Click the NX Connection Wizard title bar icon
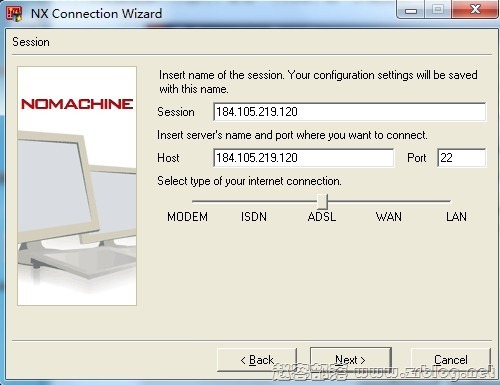 [14, 14]
